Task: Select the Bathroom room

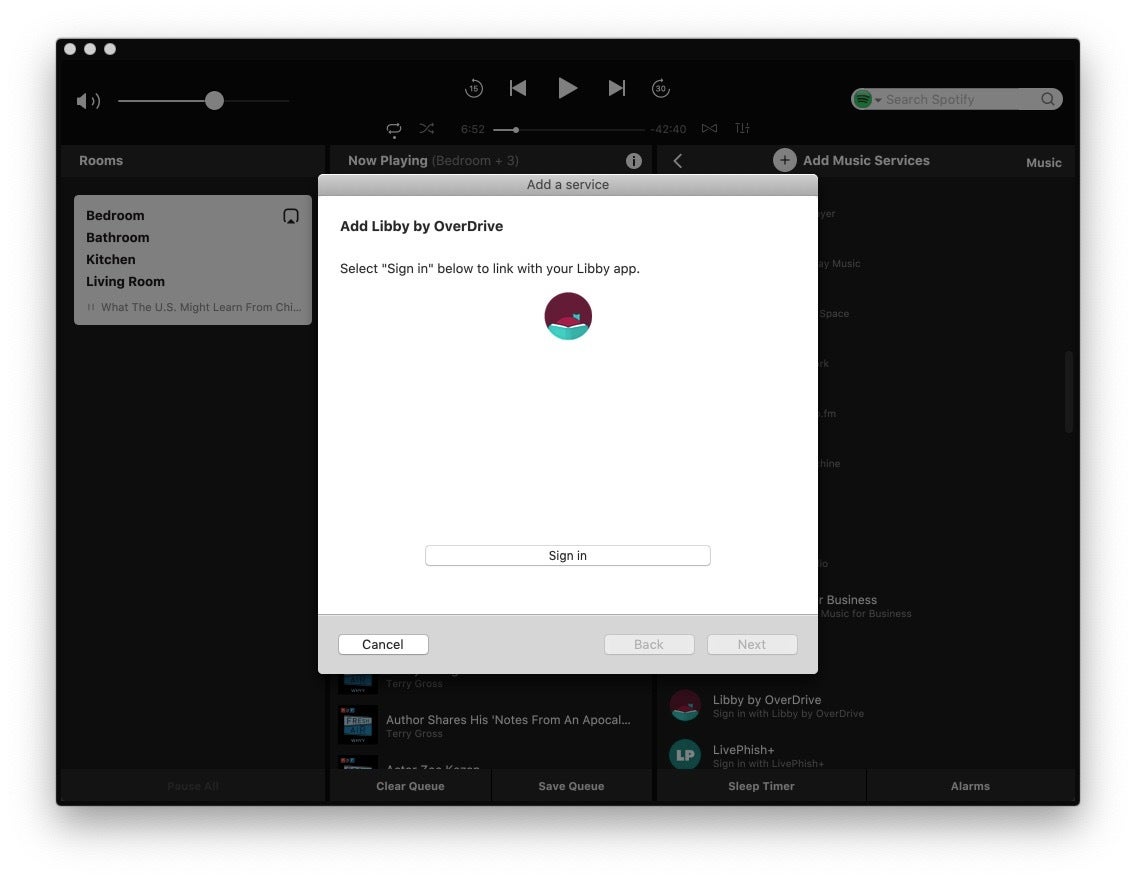Action: (x=117, y=238)
